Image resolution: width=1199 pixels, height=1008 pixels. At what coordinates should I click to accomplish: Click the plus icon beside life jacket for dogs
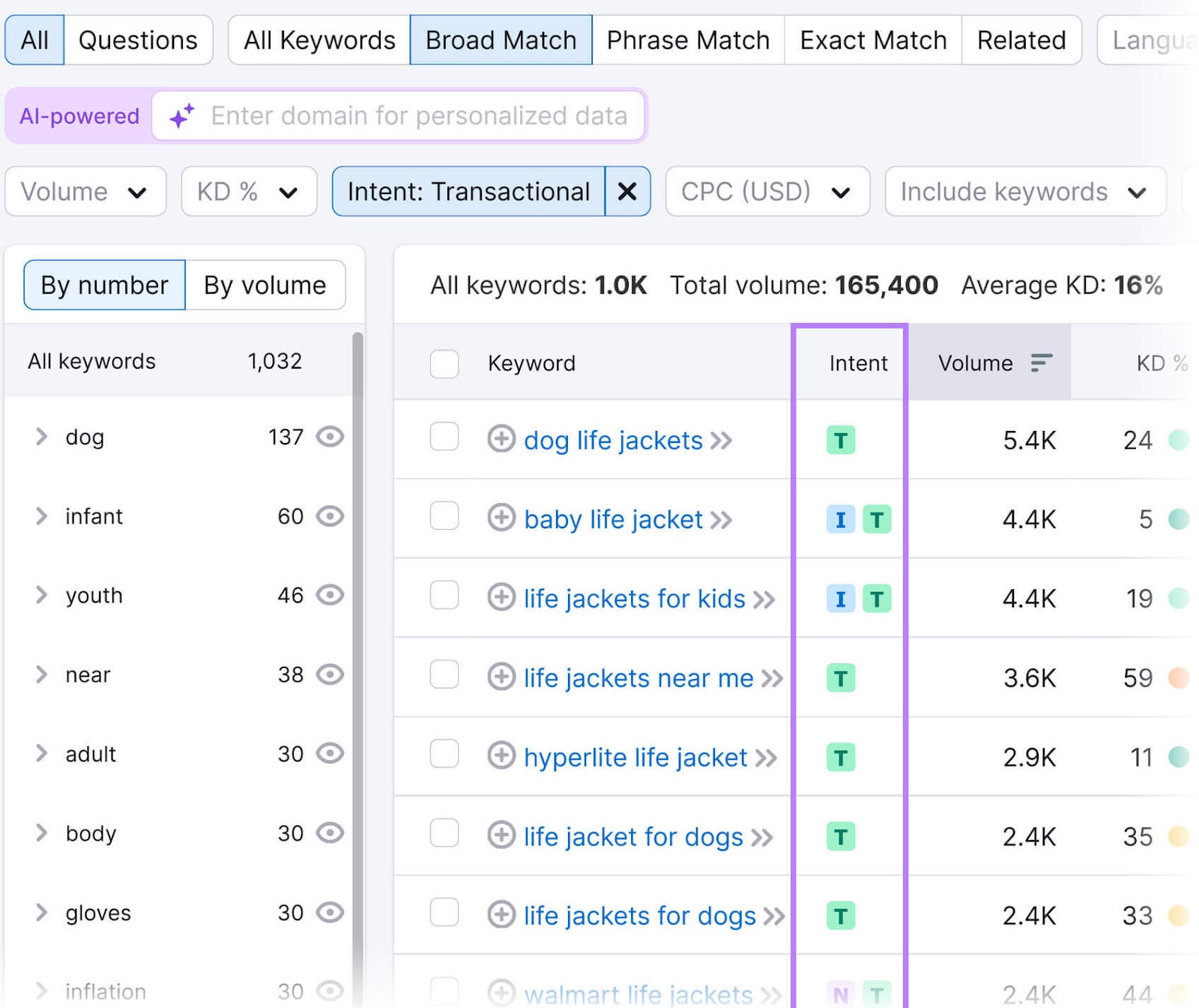pyautogui.click(x=501, y=834)
